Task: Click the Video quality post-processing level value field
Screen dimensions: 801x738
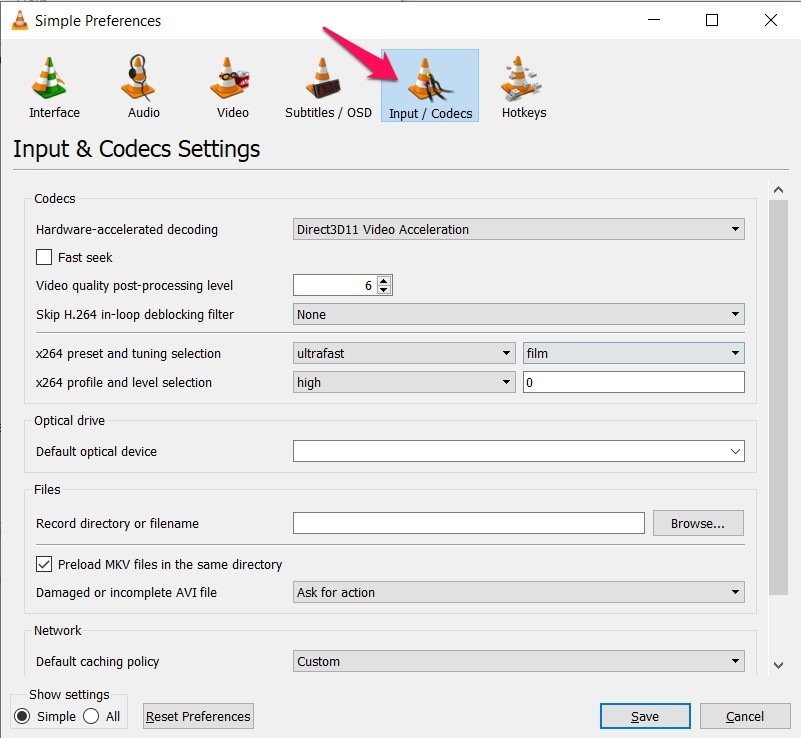Action: 335,285
